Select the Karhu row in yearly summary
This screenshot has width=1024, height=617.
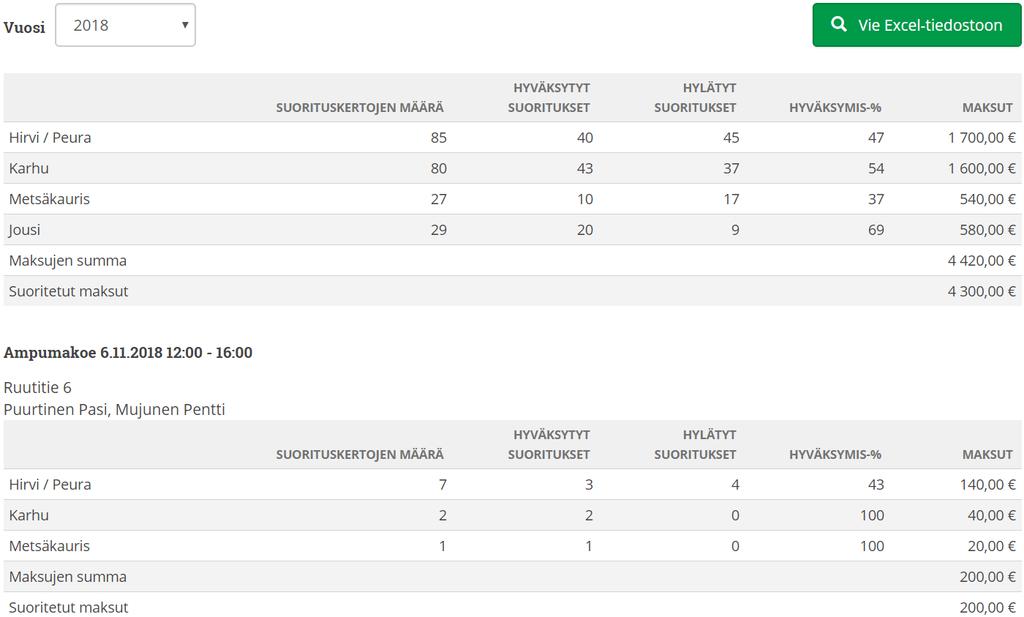pyautogui.click(x=513, y=168)
